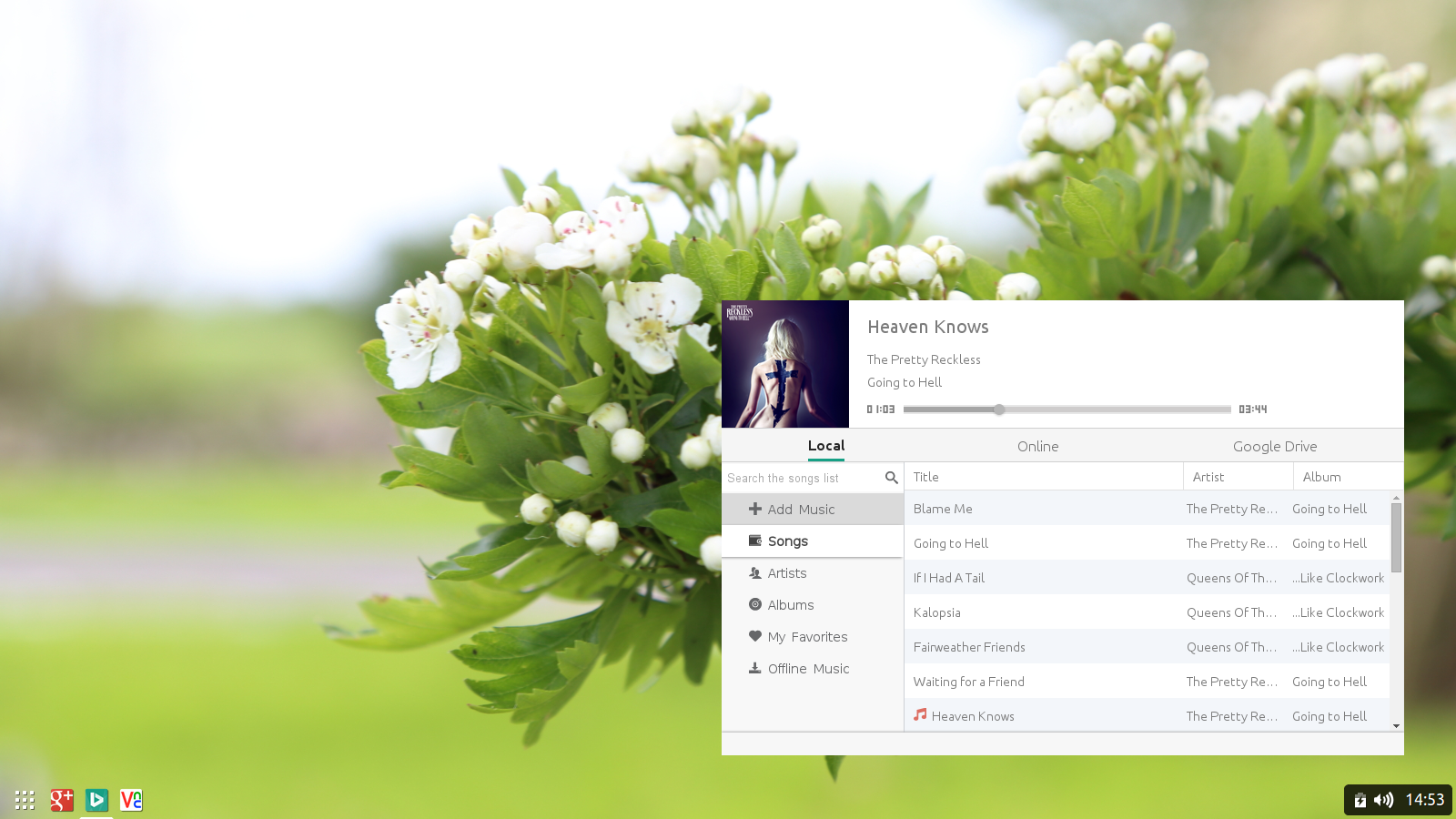The width and height of the screenshot is (1456, 819).
Task: Click the artist cell in Blame Me row
Action: (x=1232, y=509)
